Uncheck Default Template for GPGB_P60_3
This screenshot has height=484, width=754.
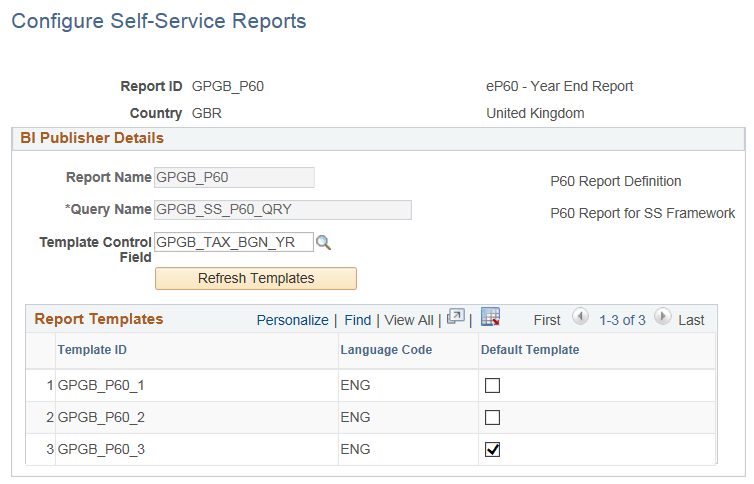492,449
